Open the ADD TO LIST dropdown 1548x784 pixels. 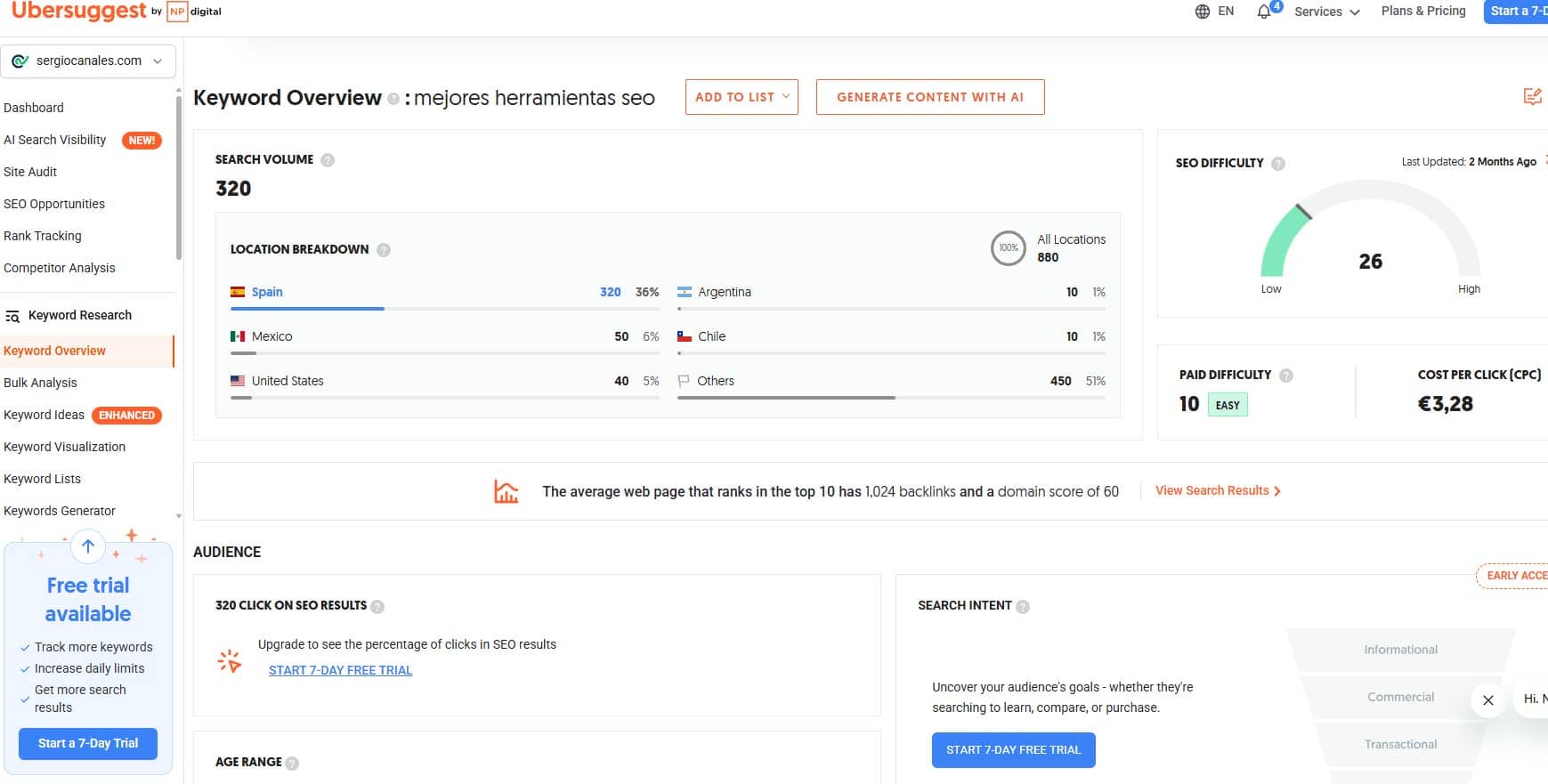(742, 97)
